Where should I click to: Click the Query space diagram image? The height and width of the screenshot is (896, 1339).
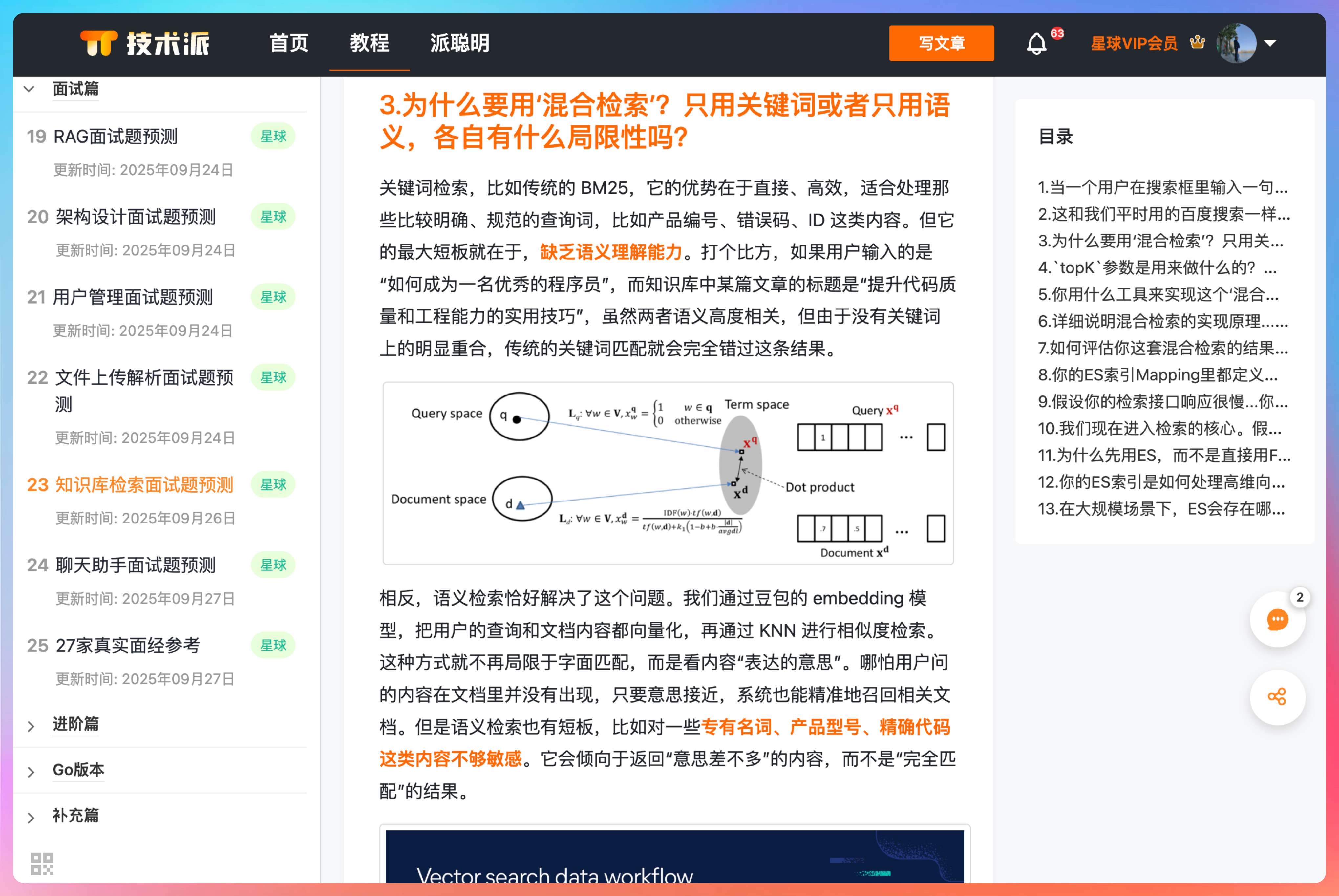click(x=668, y=473)
